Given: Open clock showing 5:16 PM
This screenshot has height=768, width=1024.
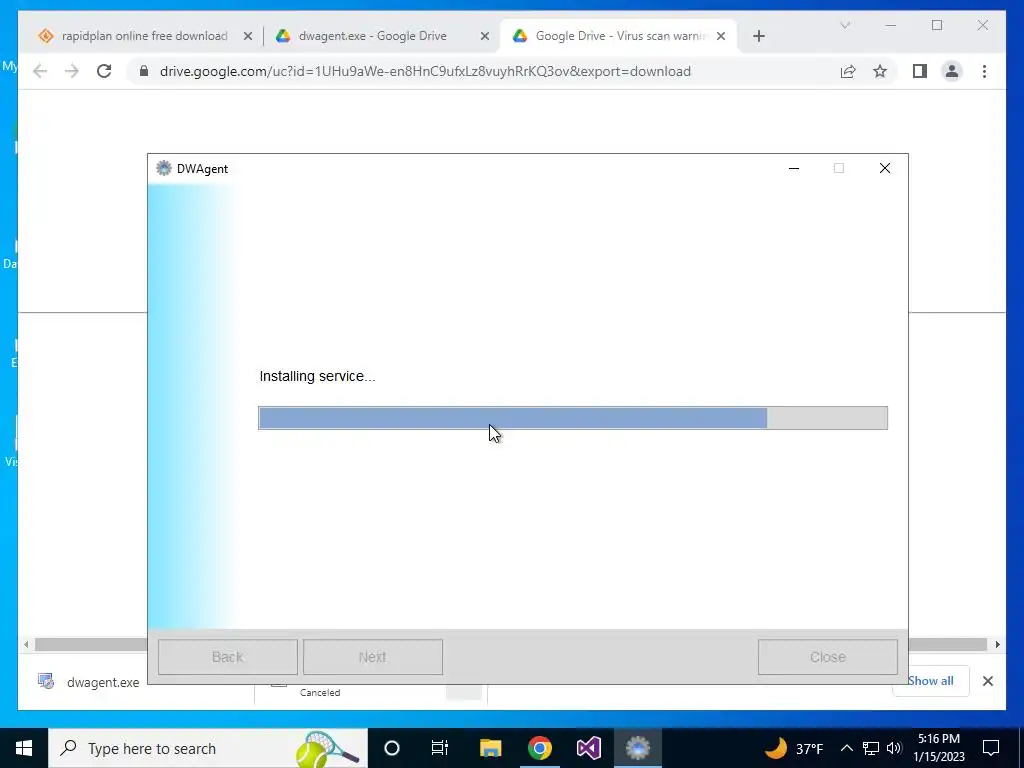Looking at the screenshot, I should coord(938,748).
